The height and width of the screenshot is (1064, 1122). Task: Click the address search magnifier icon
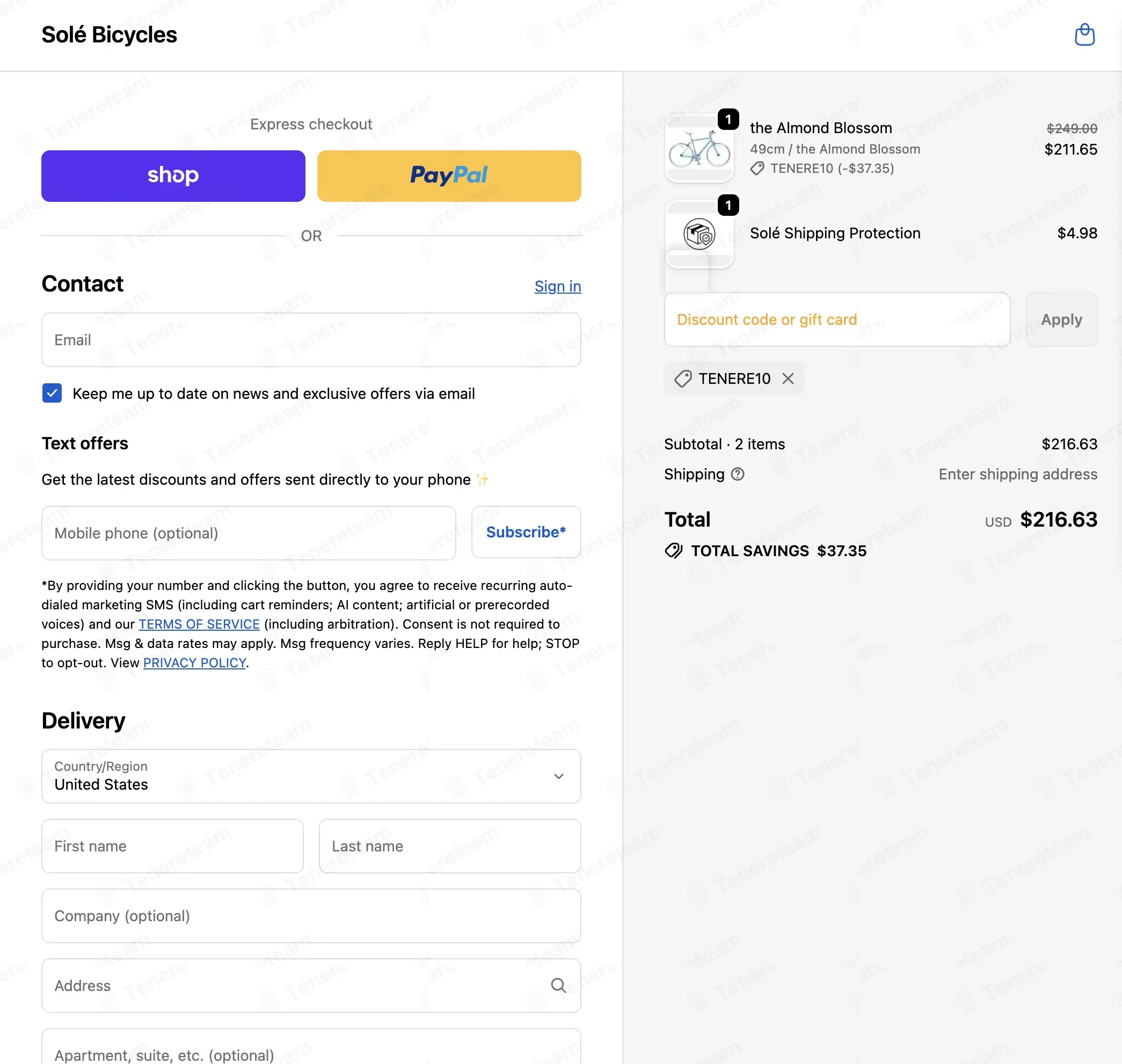558,986
